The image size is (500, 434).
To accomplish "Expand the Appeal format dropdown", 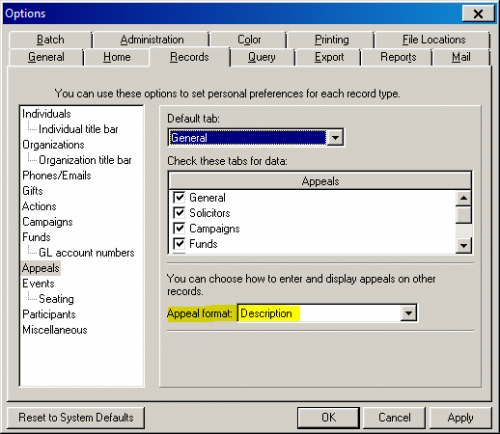I will 408,313.
